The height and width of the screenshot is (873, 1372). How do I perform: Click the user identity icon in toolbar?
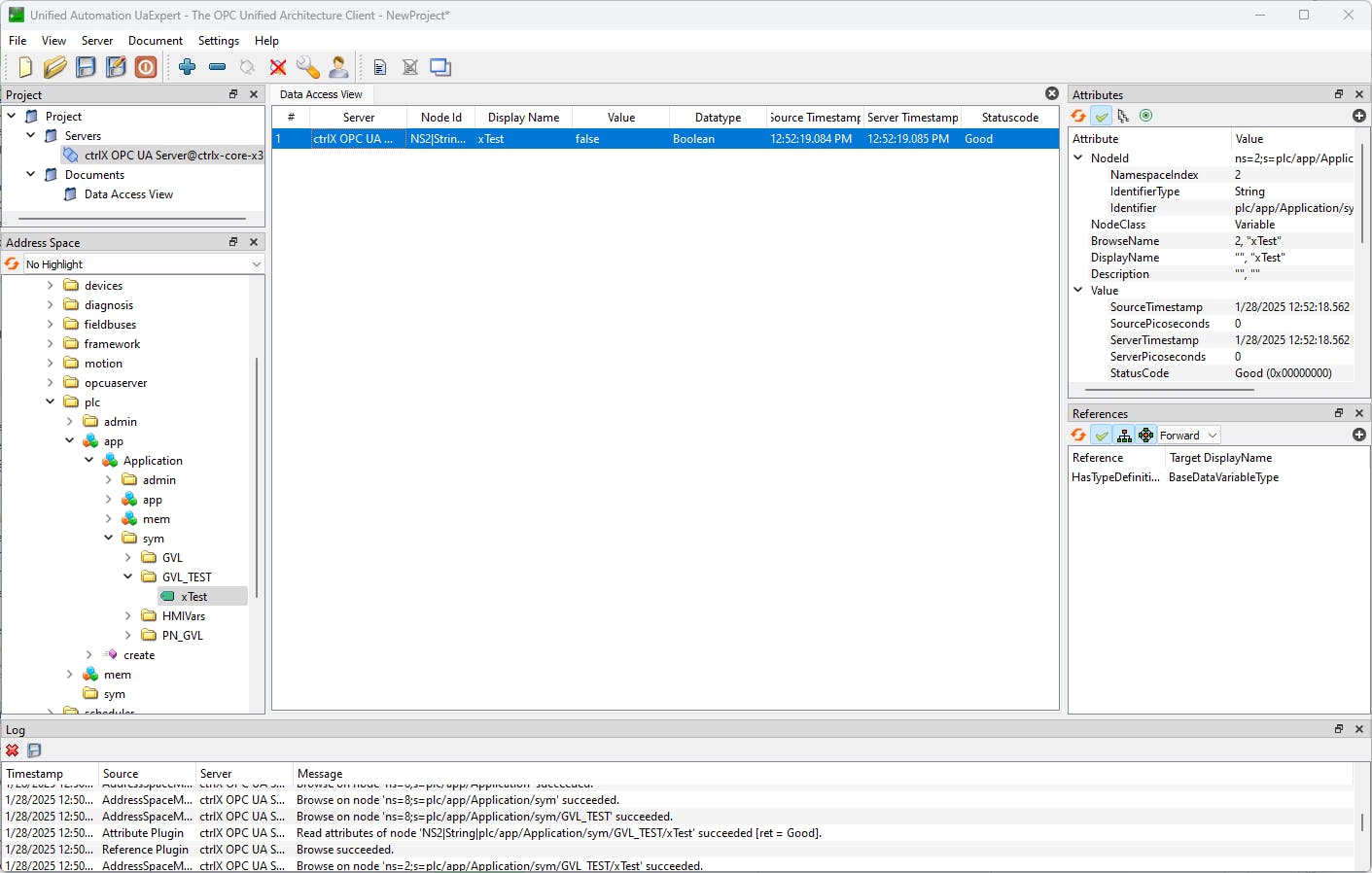(338, 67)
